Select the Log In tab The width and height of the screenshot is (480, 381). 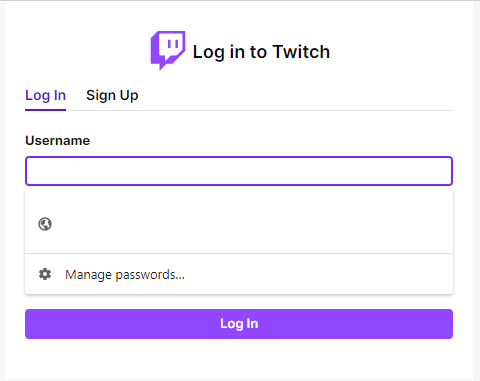click(46, 95)
